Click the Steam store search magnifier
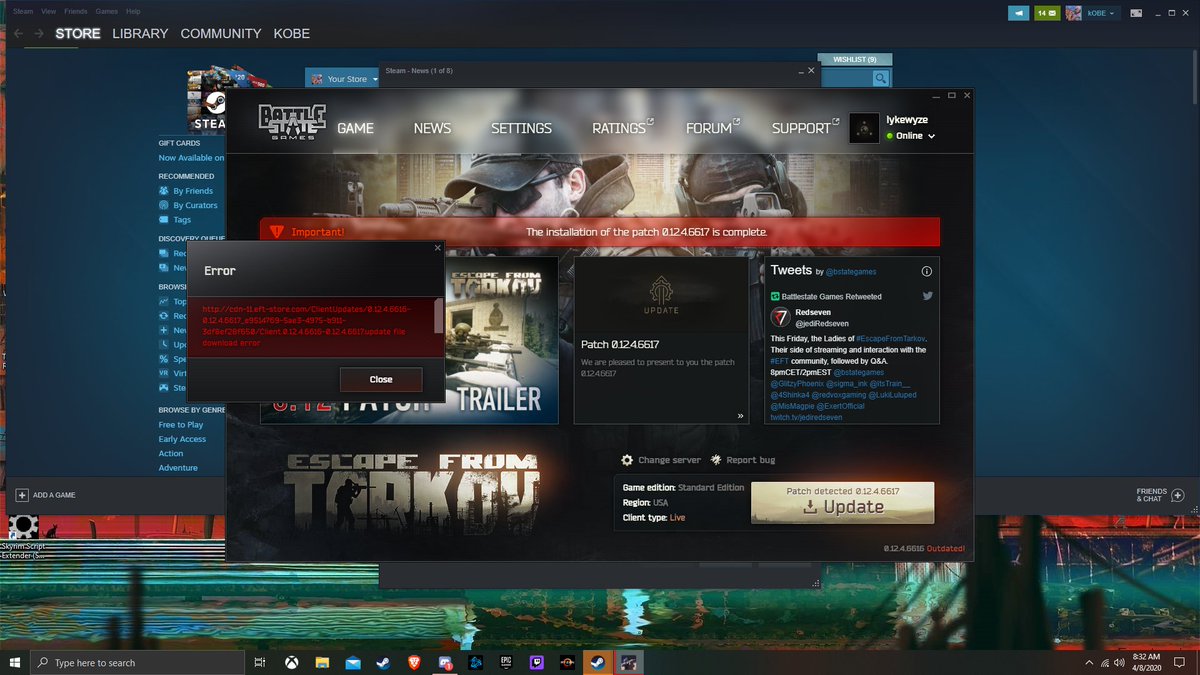1200x675 pixels. [880, 78]
